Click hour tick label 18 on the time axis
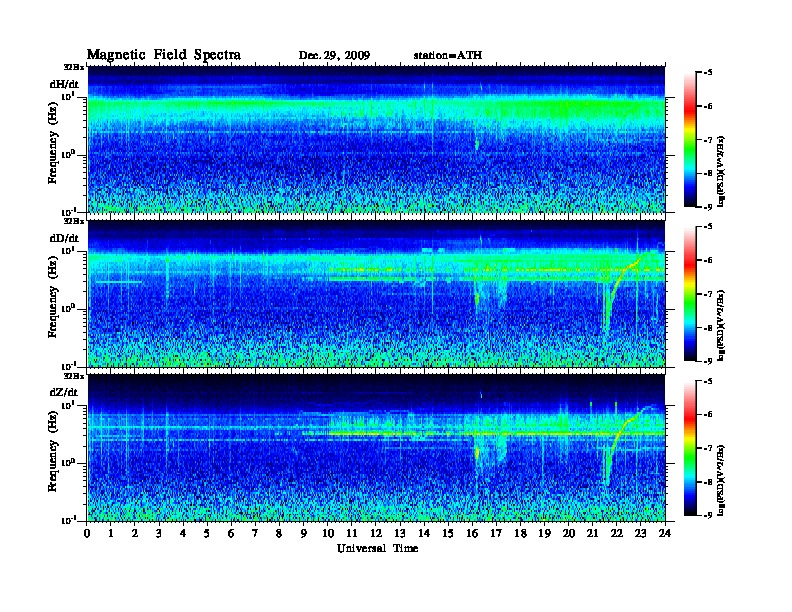This screenshot has height=612, width=792. 520,534
